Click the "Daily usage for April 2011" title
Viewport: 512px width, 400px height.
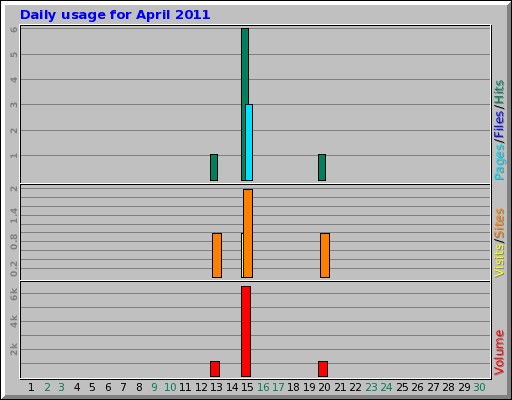115,15
